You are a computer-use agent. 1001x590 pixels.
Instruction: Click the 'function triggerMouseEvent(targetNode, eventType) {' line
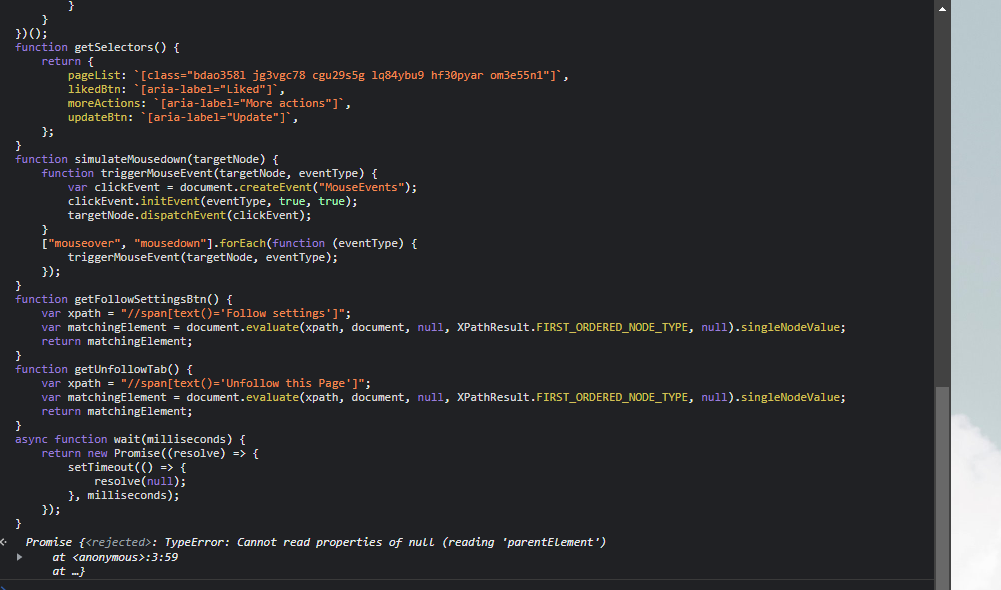pyautogui.click(x=209, y=173)
